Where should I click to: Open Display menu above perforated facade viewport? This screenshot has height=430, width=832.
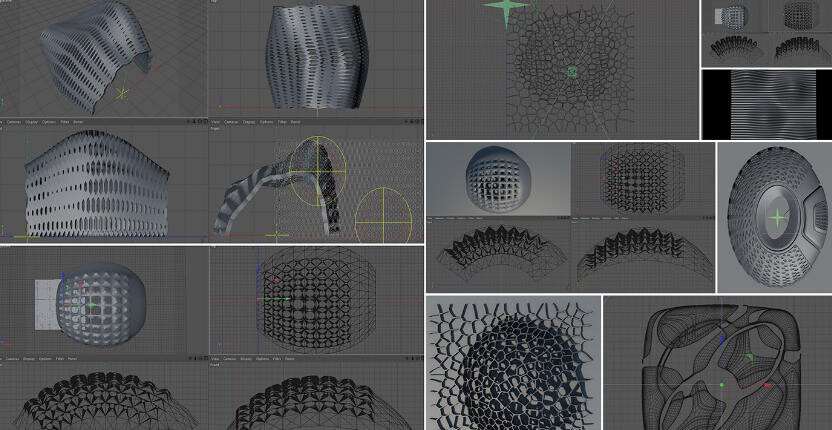click(x=32, y=122)
